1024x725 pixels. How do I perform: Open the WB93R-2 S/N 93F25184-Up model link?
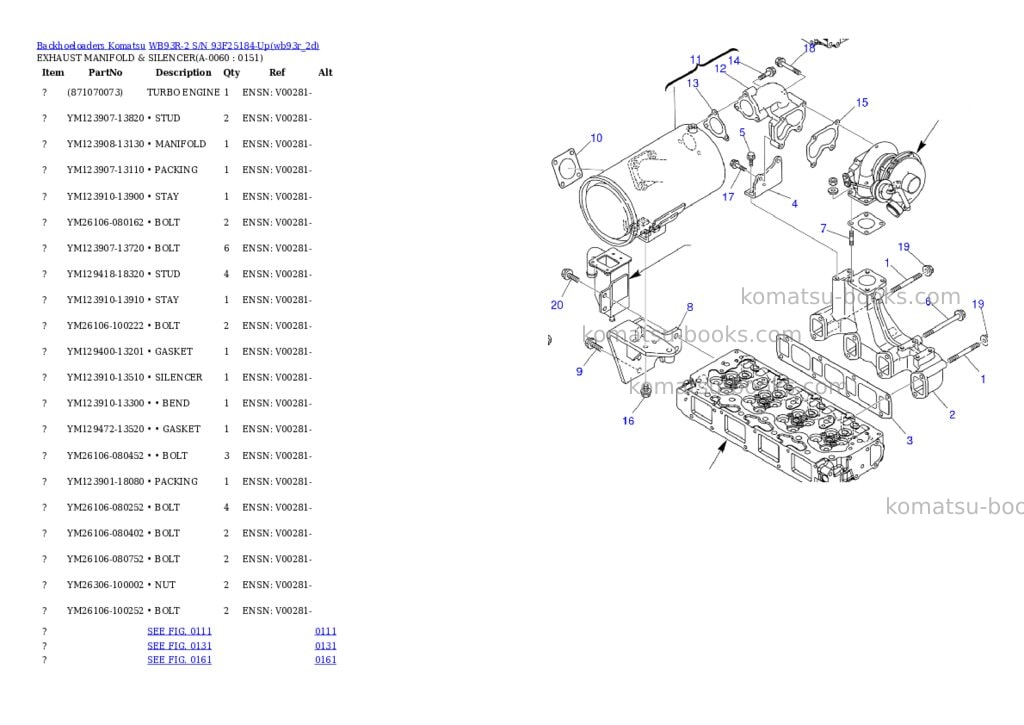(234, 46)
